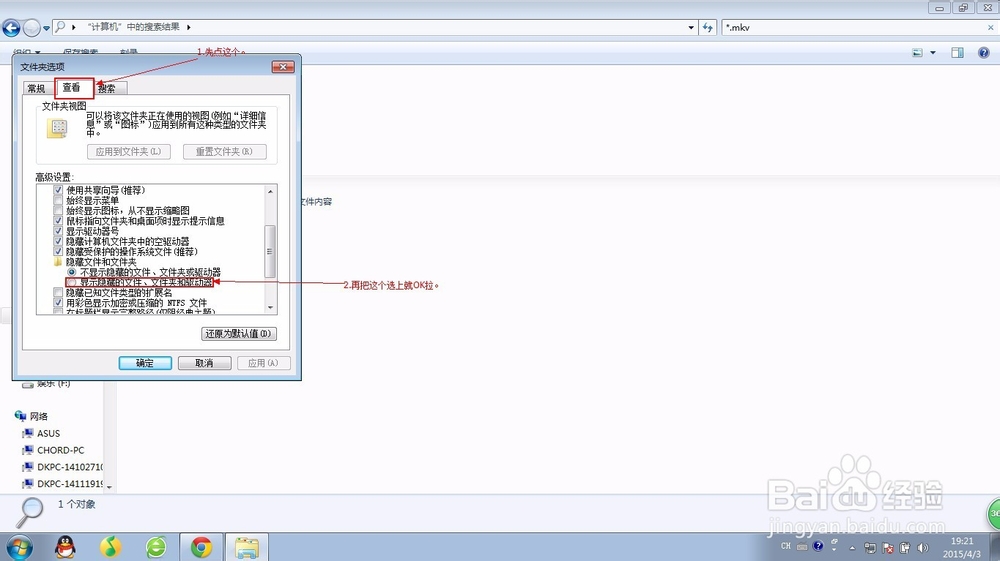
Task: Switch to the 搜索 tab
Action: coord(107,88)
